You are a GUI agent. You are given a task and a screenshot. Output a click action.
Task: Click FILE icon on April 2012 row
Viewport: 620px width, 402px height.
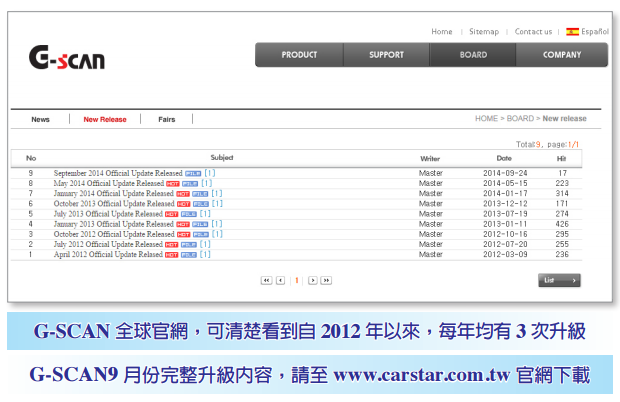tap(189, 255)
